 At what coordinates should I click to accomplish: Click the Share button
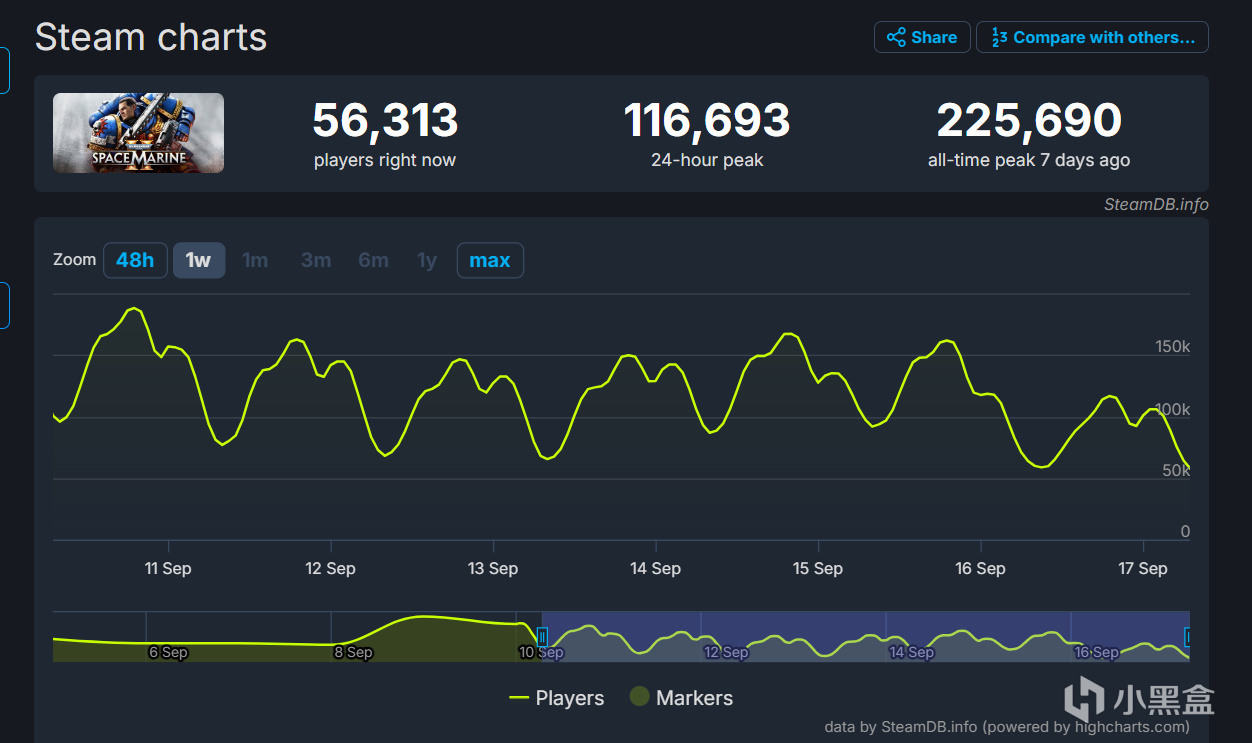tap(922, 37)
